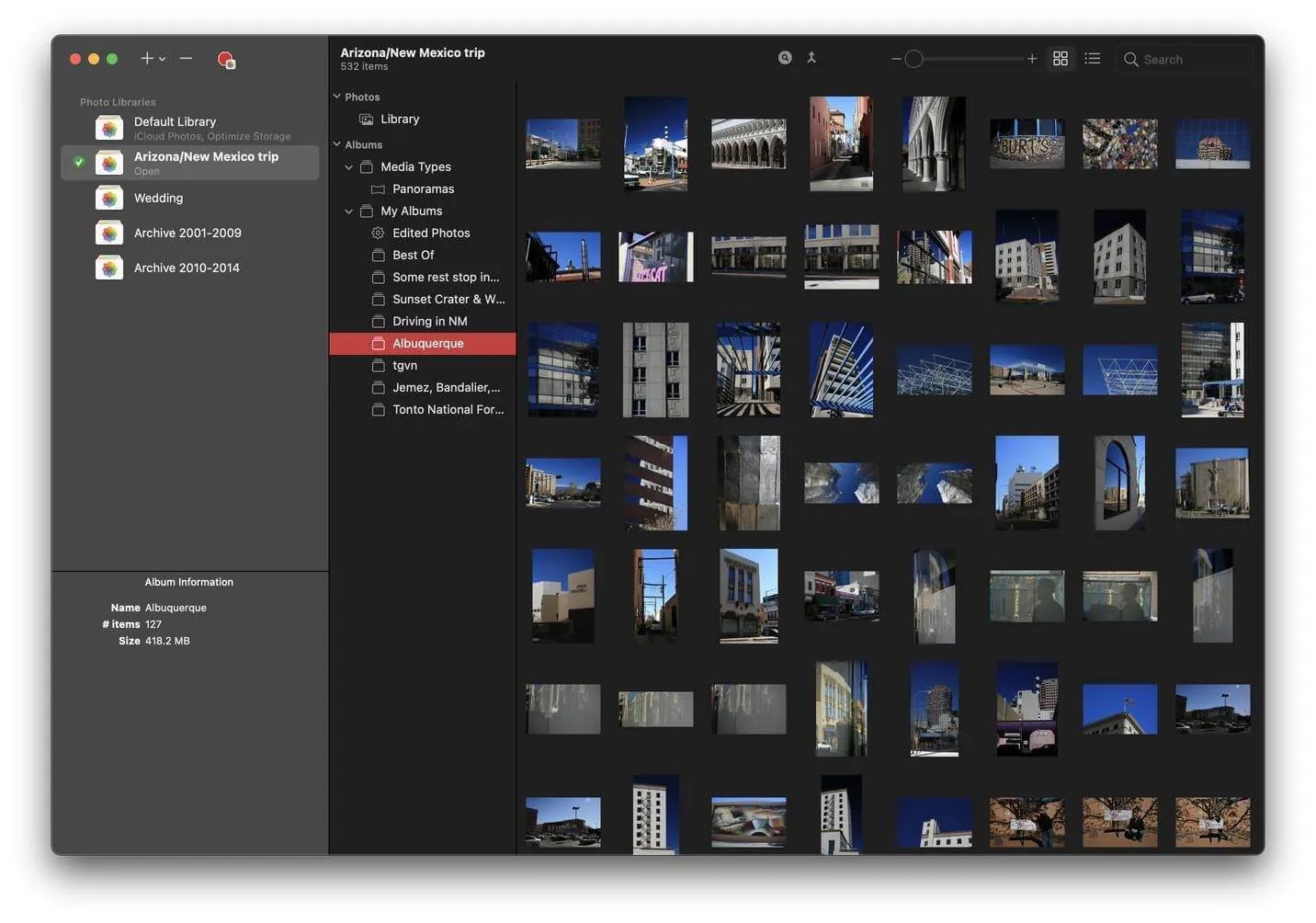This screenshot has height=923, width=1316.
Task: Click the thumbnail size slider knob
Action: (x=913, y=59)
